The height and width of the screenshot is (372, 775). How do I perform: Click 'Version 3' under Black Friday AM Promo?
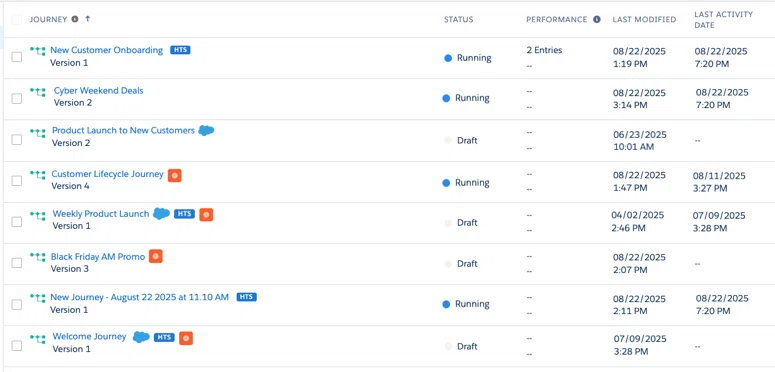[70, 269]
